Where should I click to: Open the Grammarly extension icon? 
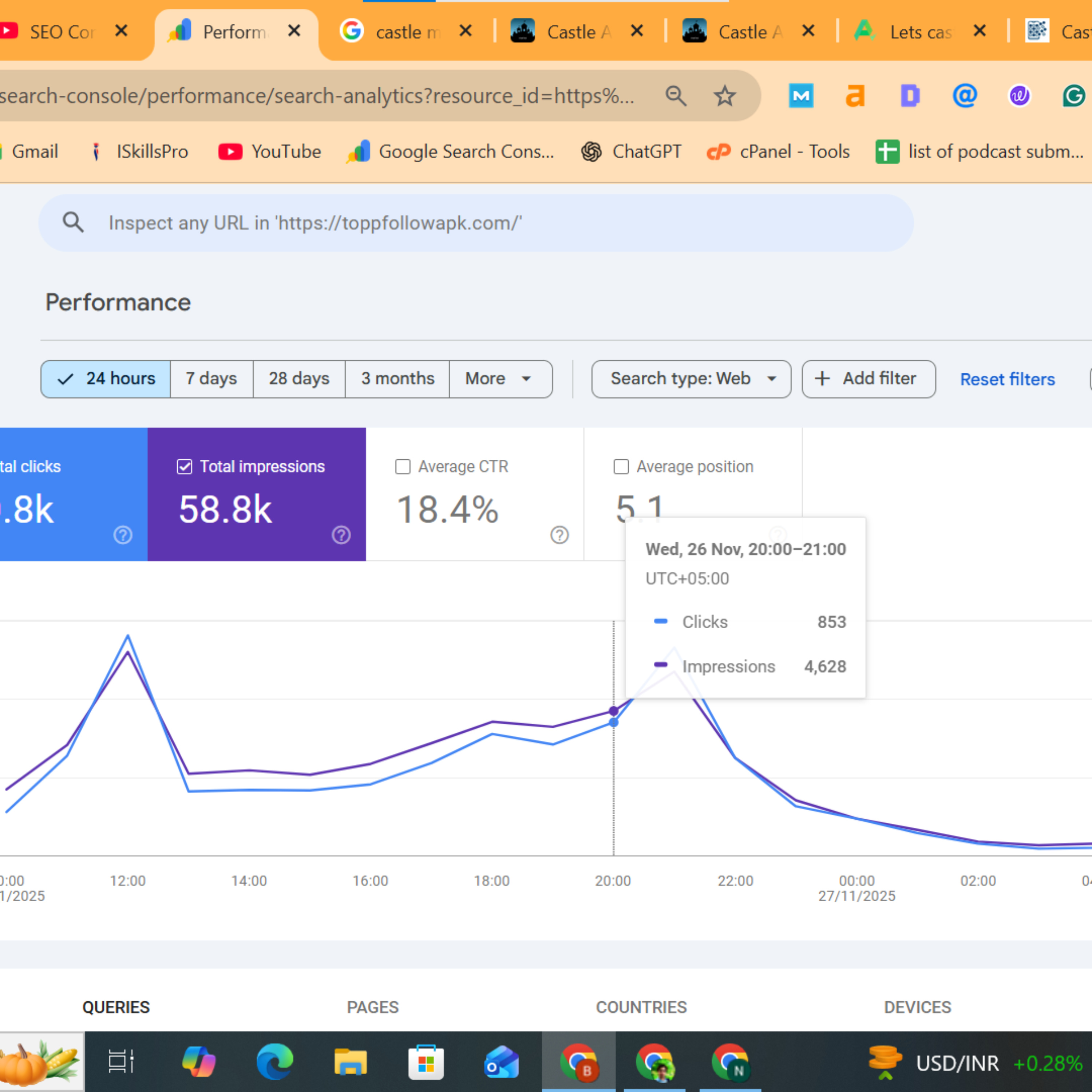[1073, 96]
